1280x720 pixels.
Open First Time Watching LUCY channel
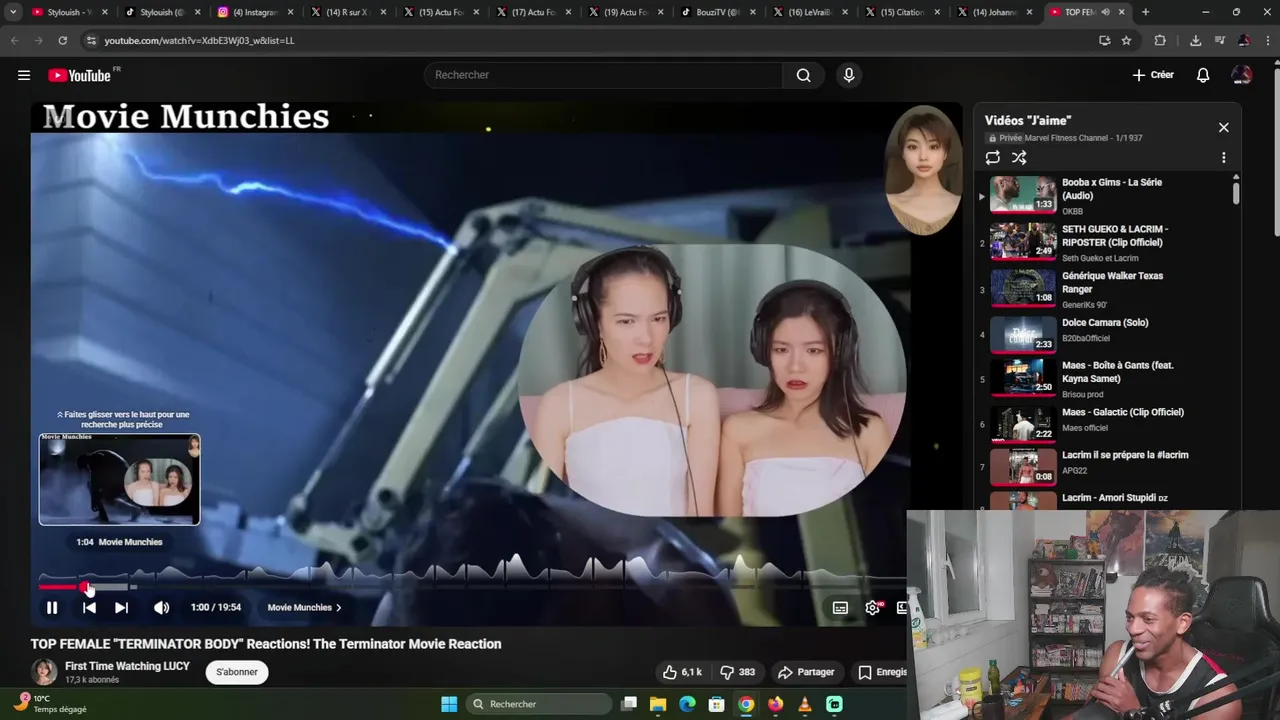tap(127, 666)
